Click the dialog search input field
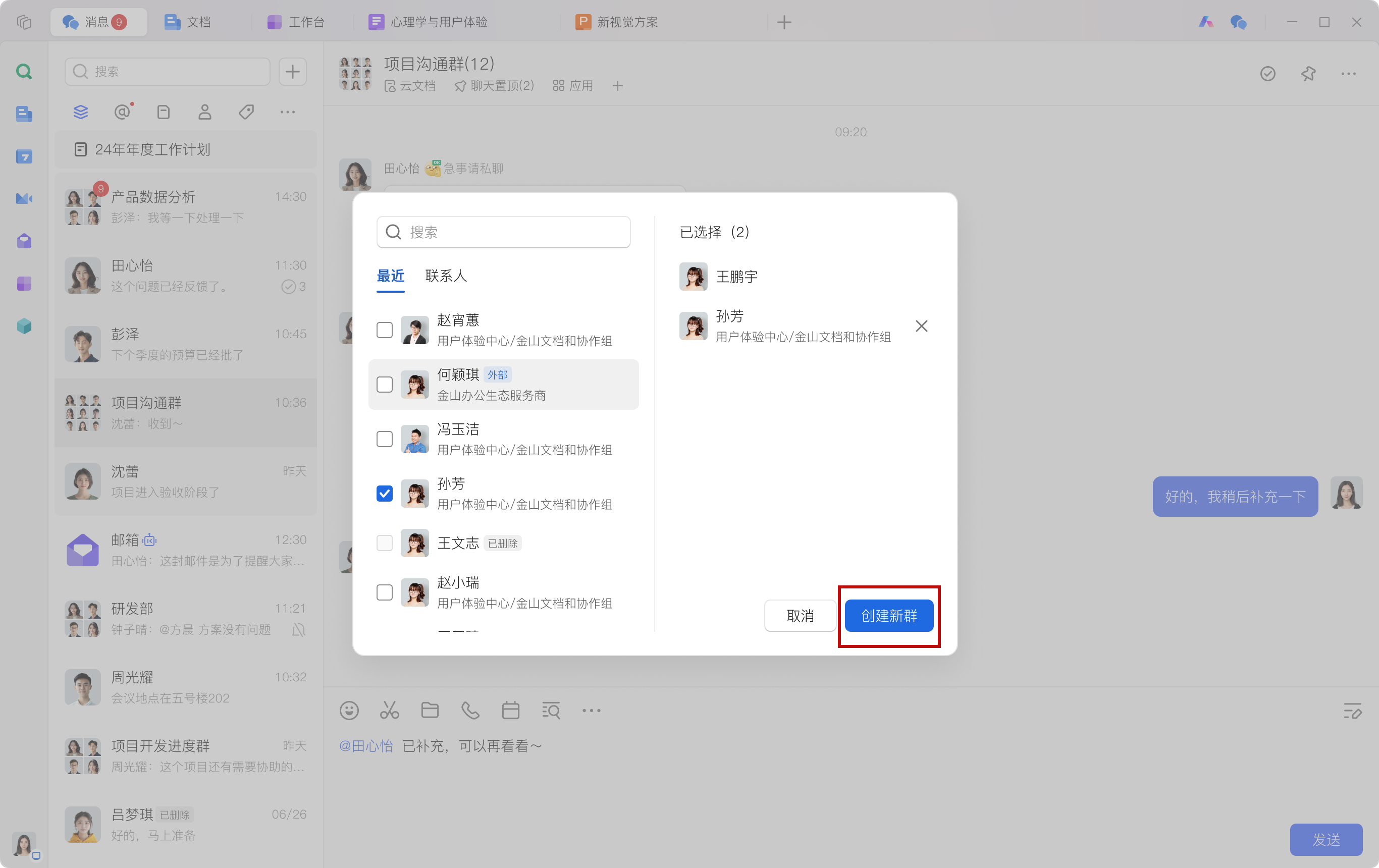The image size is (1379, 868). tap(504, 232)
